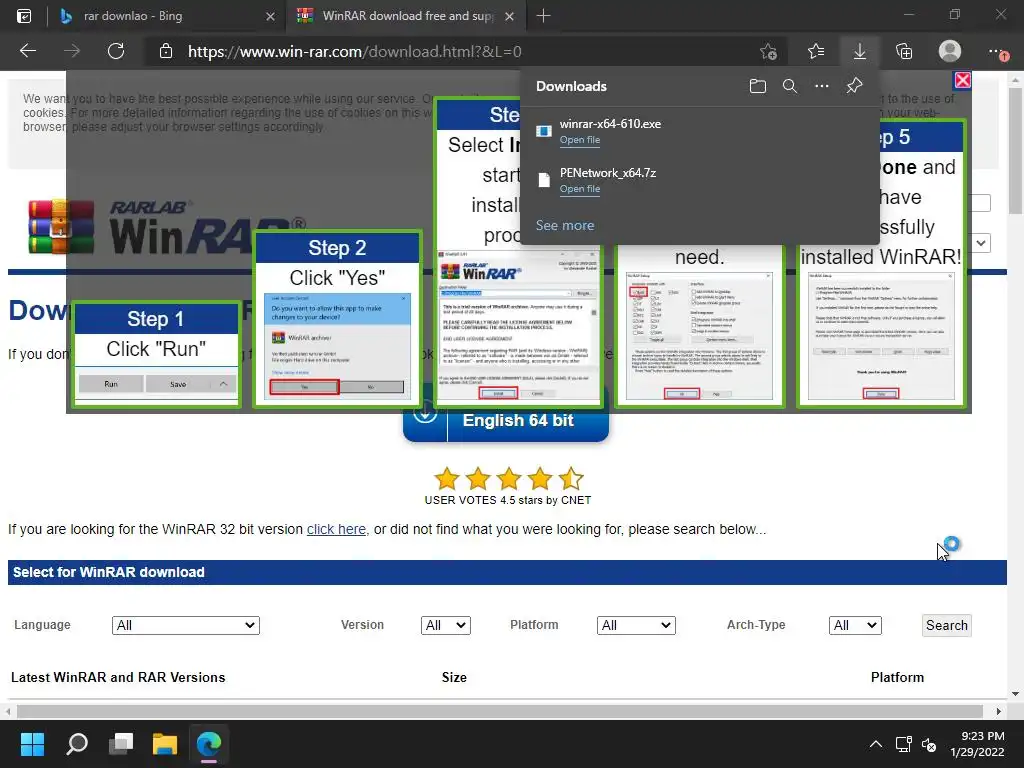Image resolution: width=1024 pixels, height=768 pixels.
Task: Open the user profile avatar
Action: 950,51
